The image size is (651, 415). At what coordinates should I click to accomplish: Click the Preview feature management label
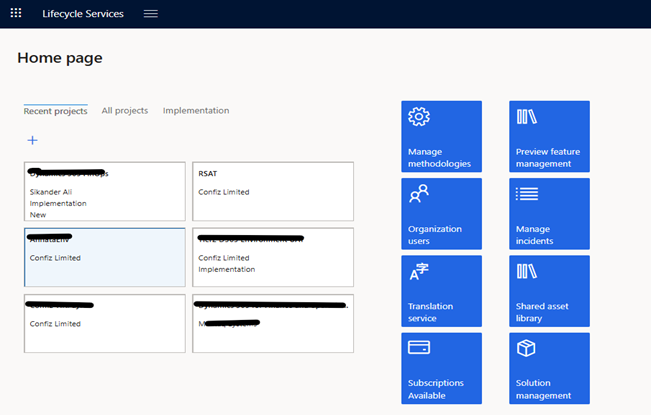548,158
